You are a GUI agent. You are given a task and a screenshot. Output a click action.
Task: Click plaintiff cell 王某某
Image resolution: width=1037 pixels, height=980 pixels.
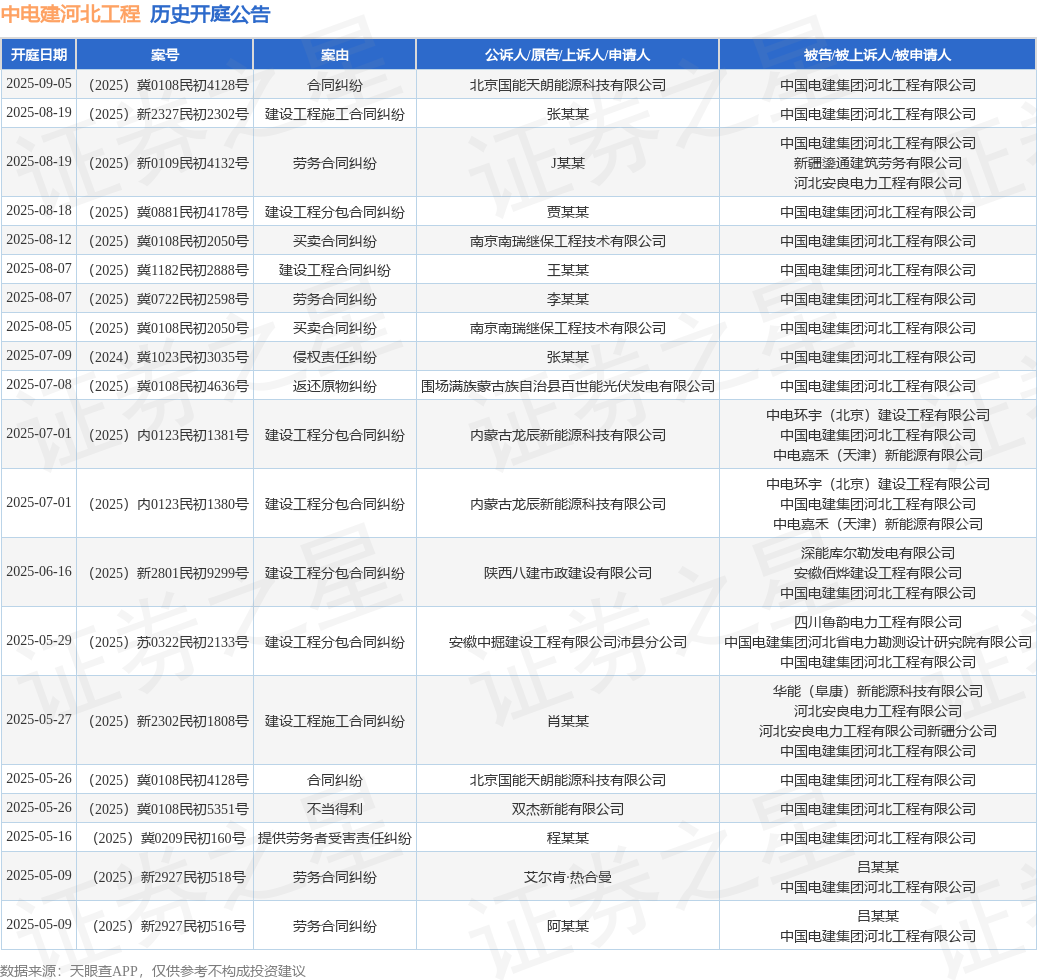567,270
